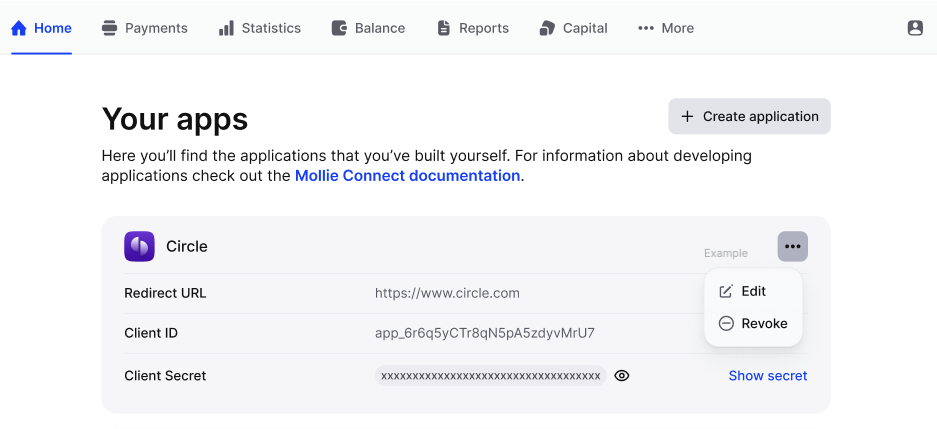Screen dimensions: 937x429
Task: Click the Capital icon in navigation
Action: click(547, 28)
